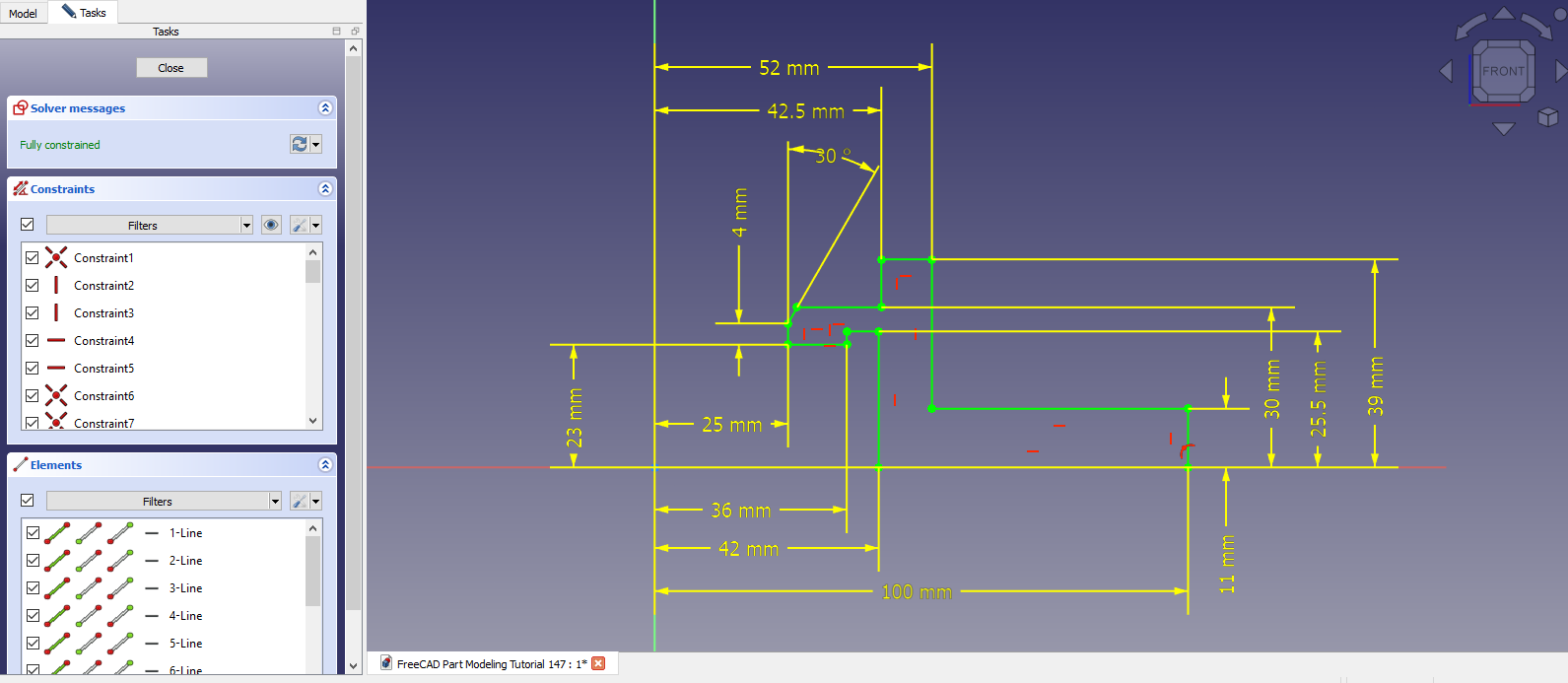Open the Constraints Filters dropdown
The image size is (1568, 683).
150,226
